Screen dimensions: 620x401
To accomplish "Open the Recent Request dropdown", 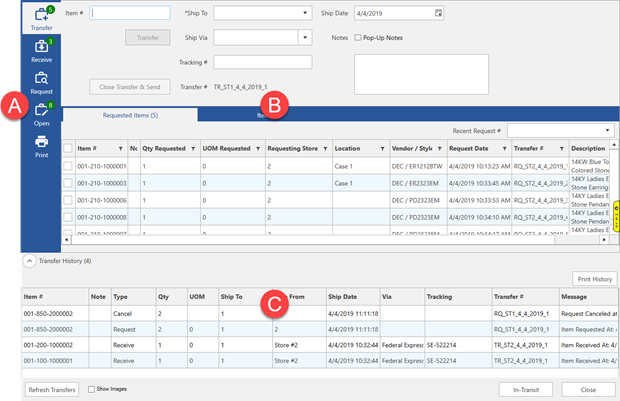I will (x=607, y=130).
